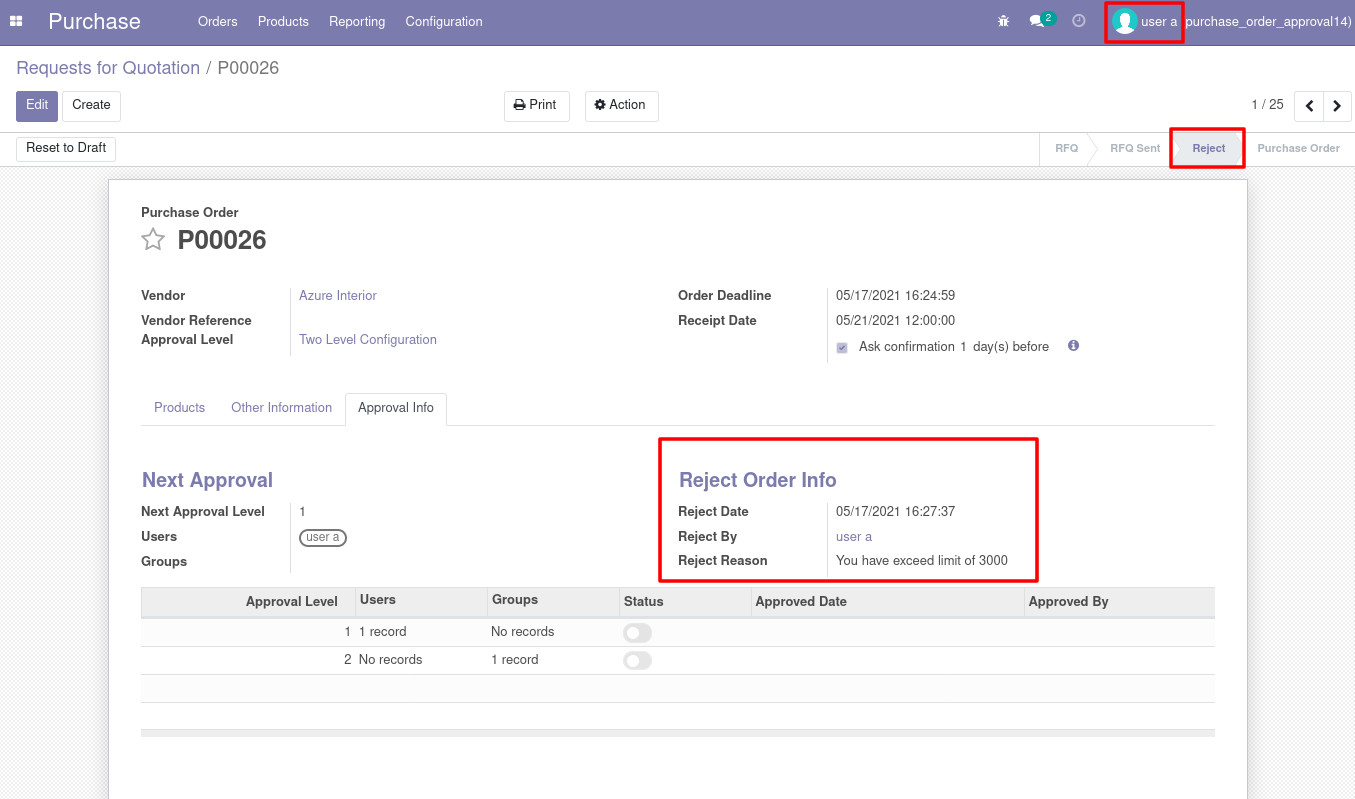
Task: Click the Create button
Action: (91, 106)
